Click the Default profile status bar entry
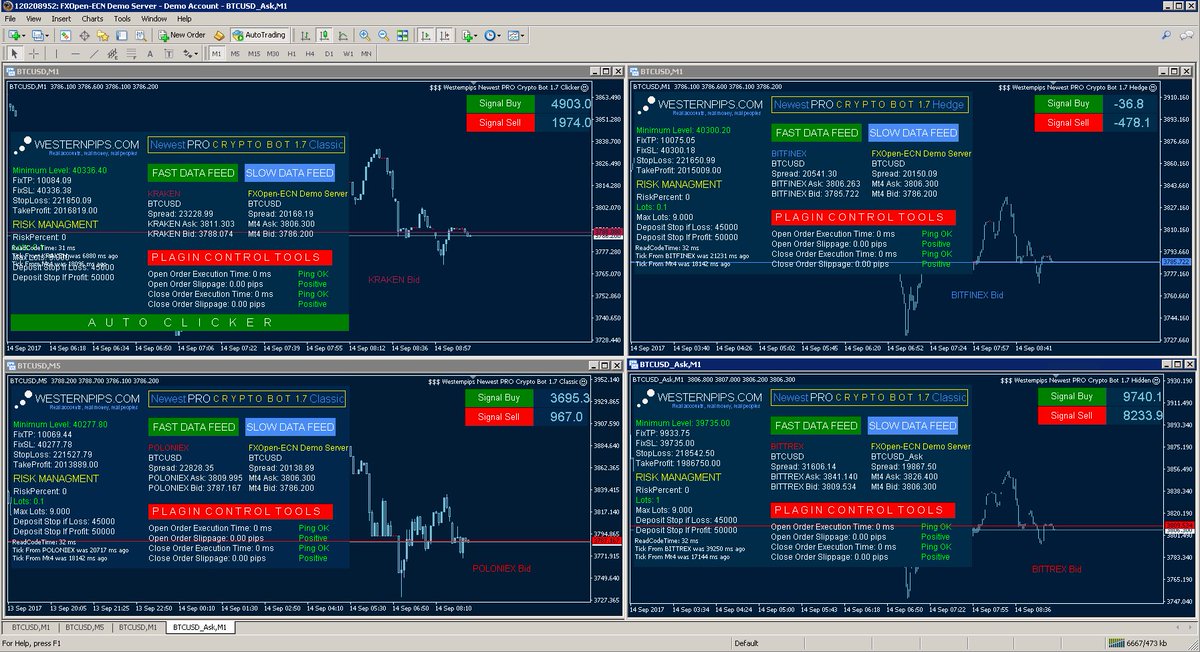 748,643
